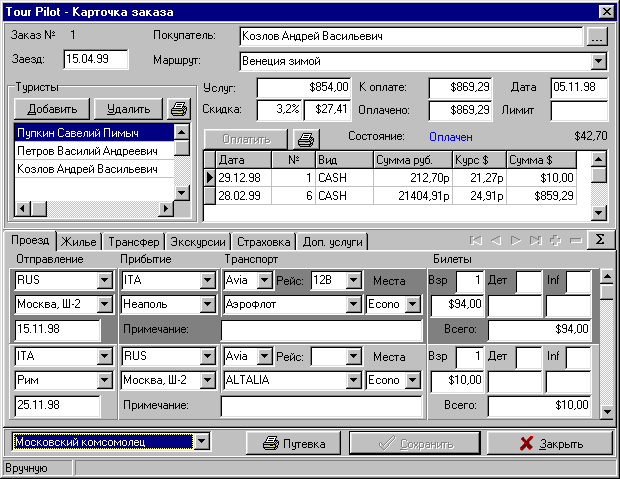Click the 212,70р amount cell
Screen dimensions: 620x479
pos(413,178)
